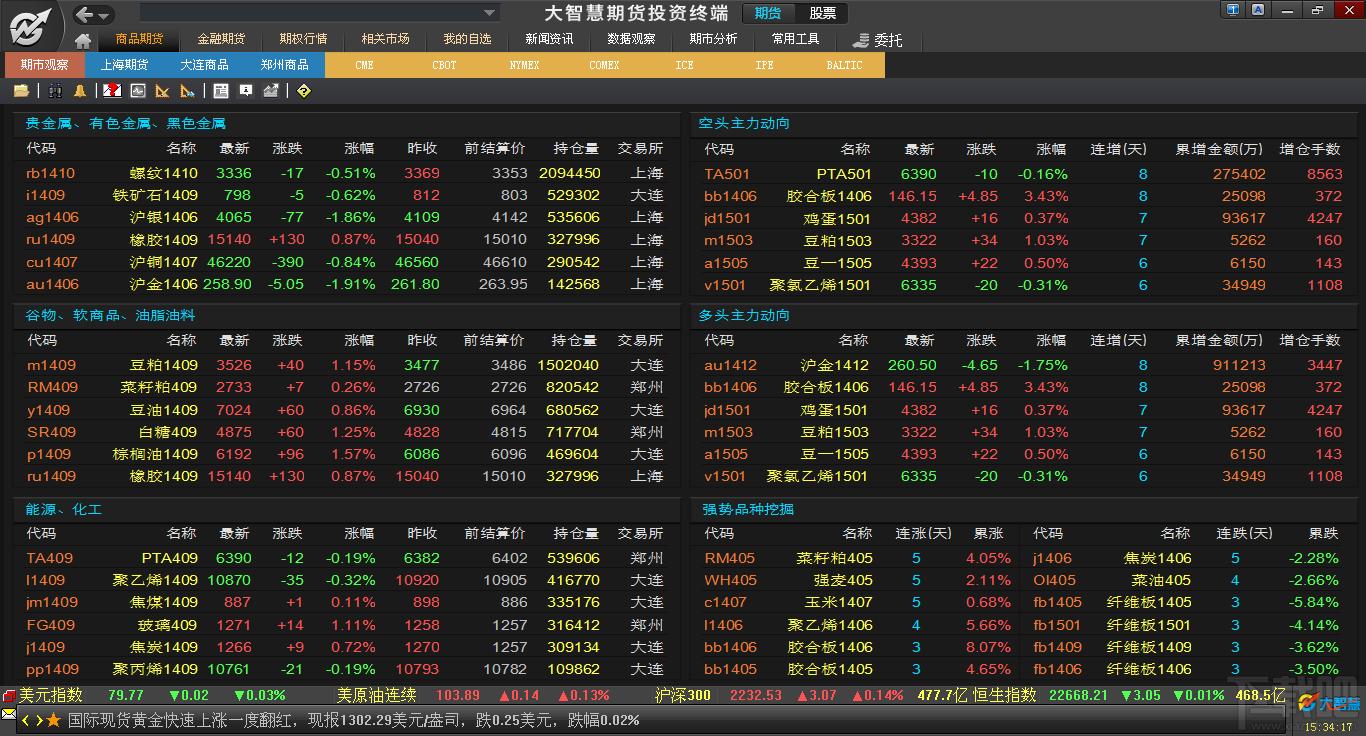Open the 相关市场 menu
This screenshot has width=1366, height=736.
pos(385,39)
